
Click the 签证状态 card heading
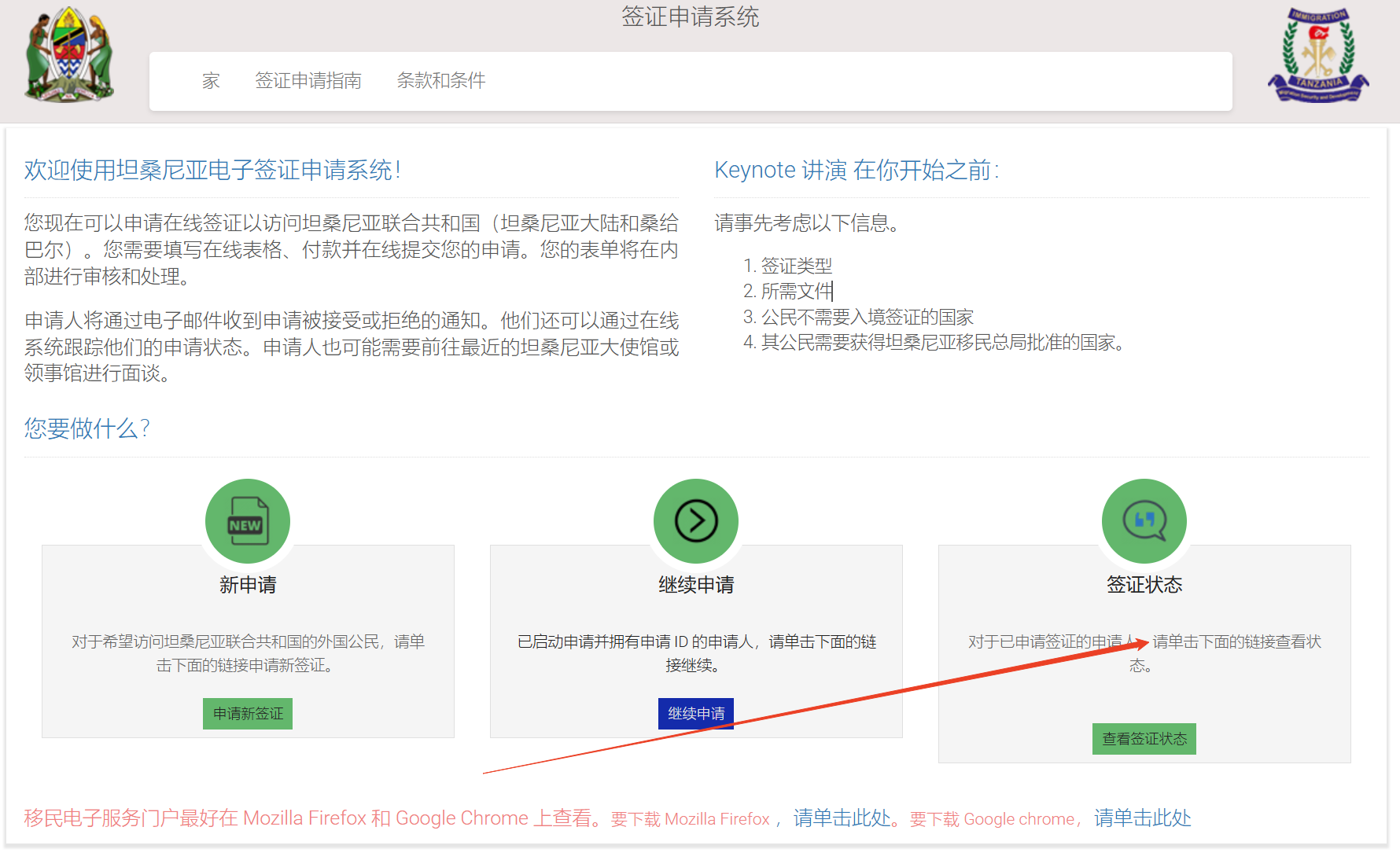tap(1144, 585)
